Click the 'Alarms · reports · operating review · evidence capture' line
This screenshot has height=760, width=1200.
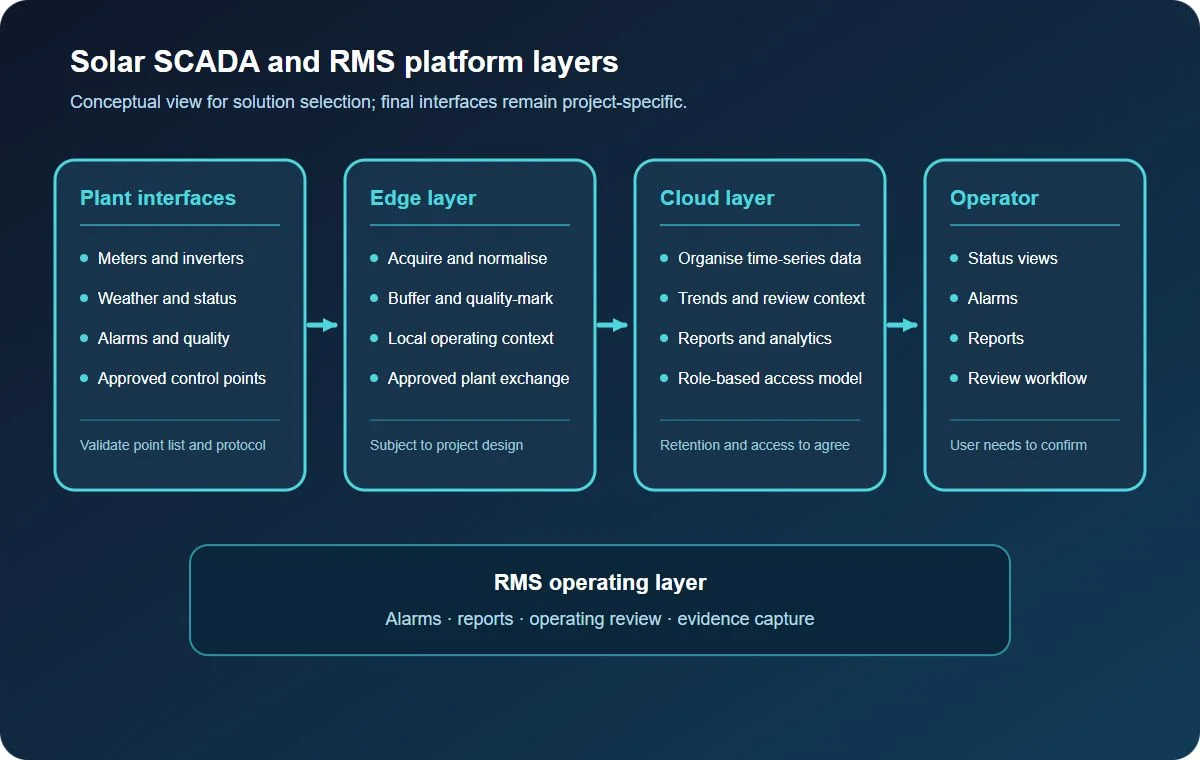coord(600,619)
